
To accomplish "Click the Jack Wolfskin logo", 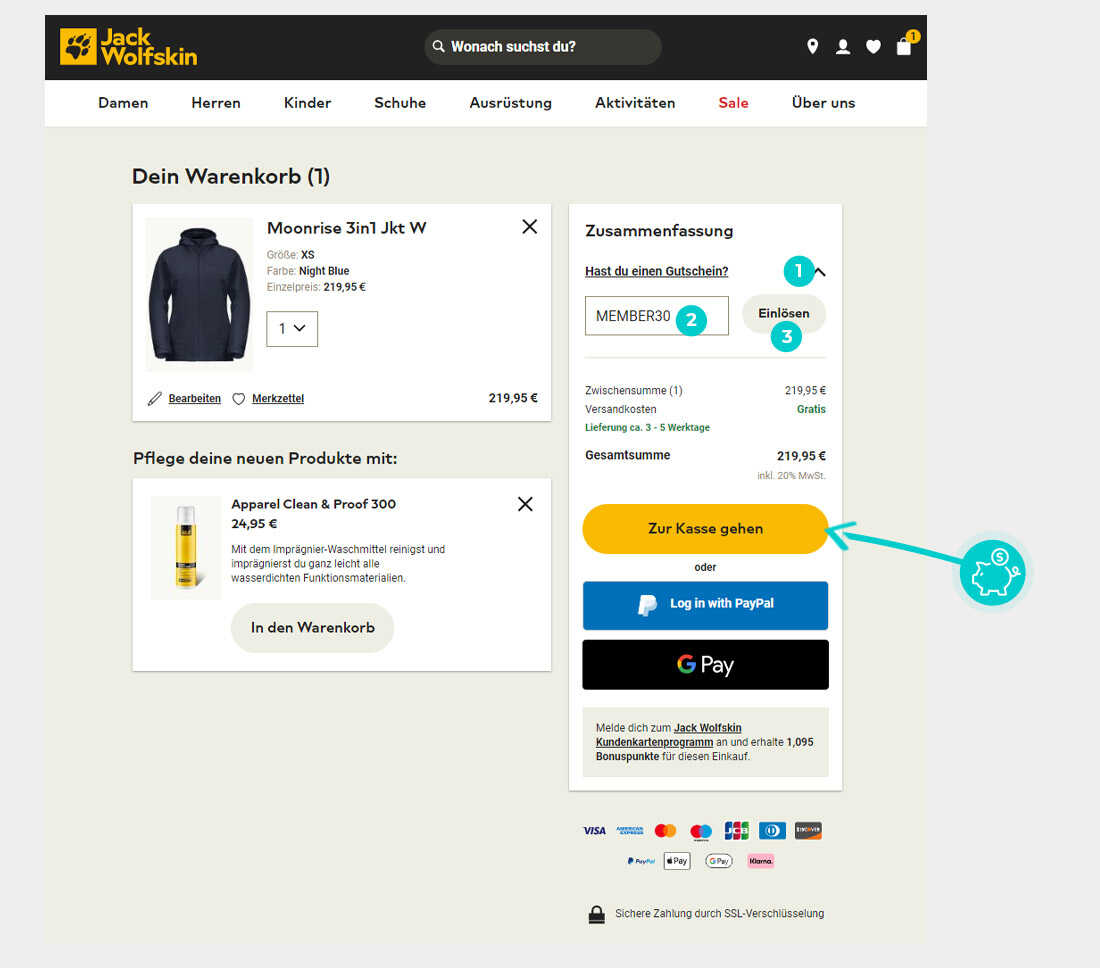I will coord(128,47).
